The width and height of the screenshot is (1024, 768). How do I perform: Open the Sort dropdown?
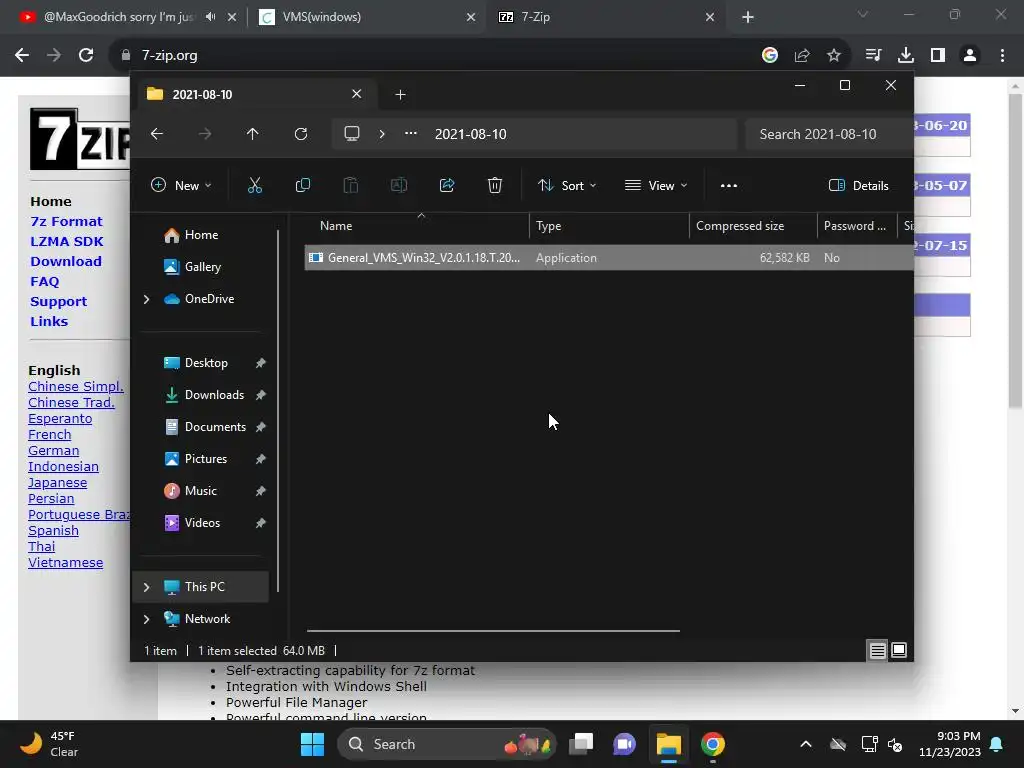(567, 185)
